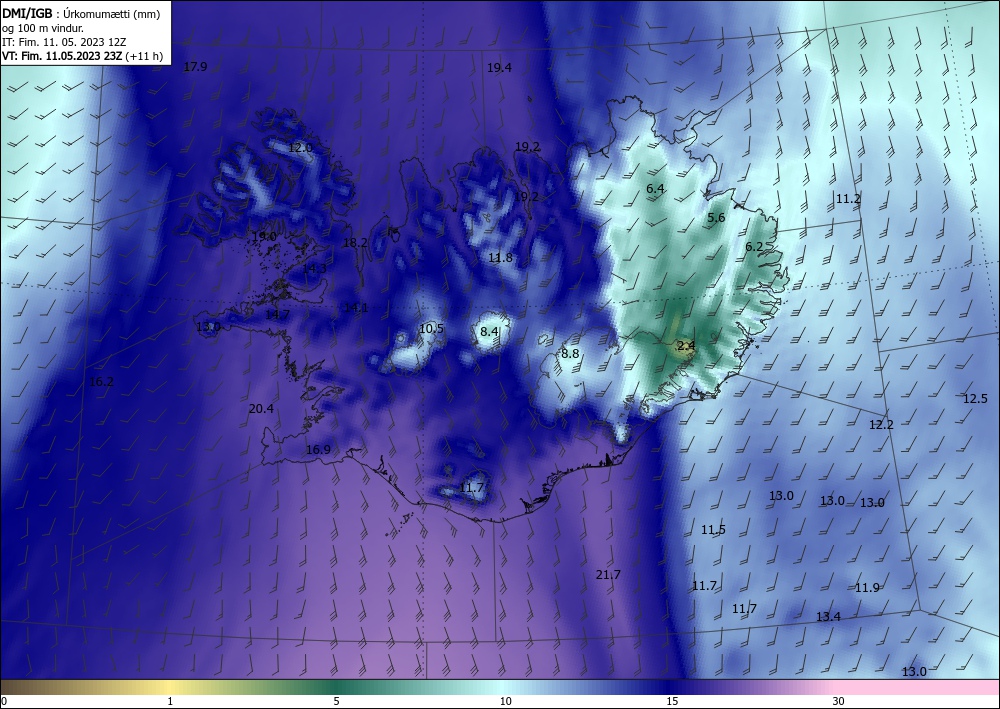Select the 20.4 value on the map
Image resolution: width=1000 pixels, height=709 pixels.
point(261,409)
